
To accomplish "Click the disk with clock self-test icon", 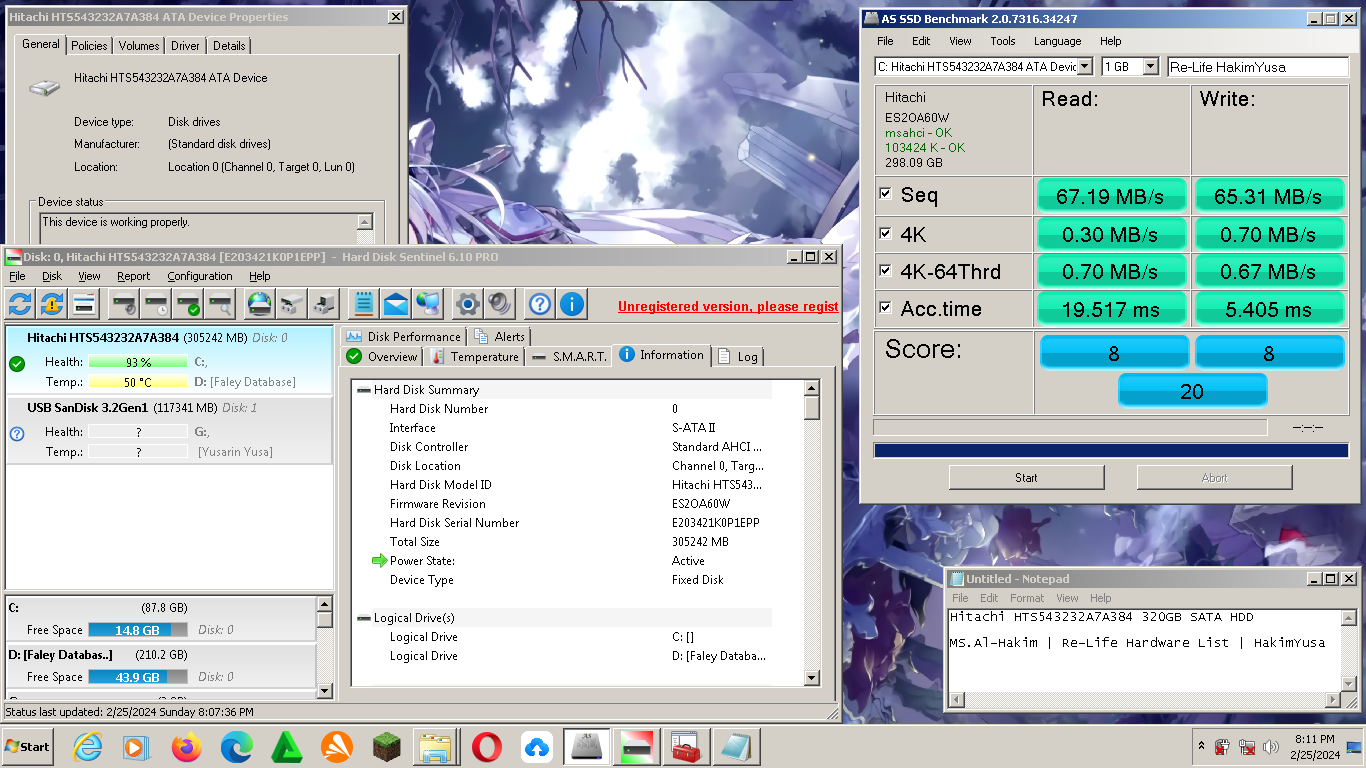I will pos(156,303).
